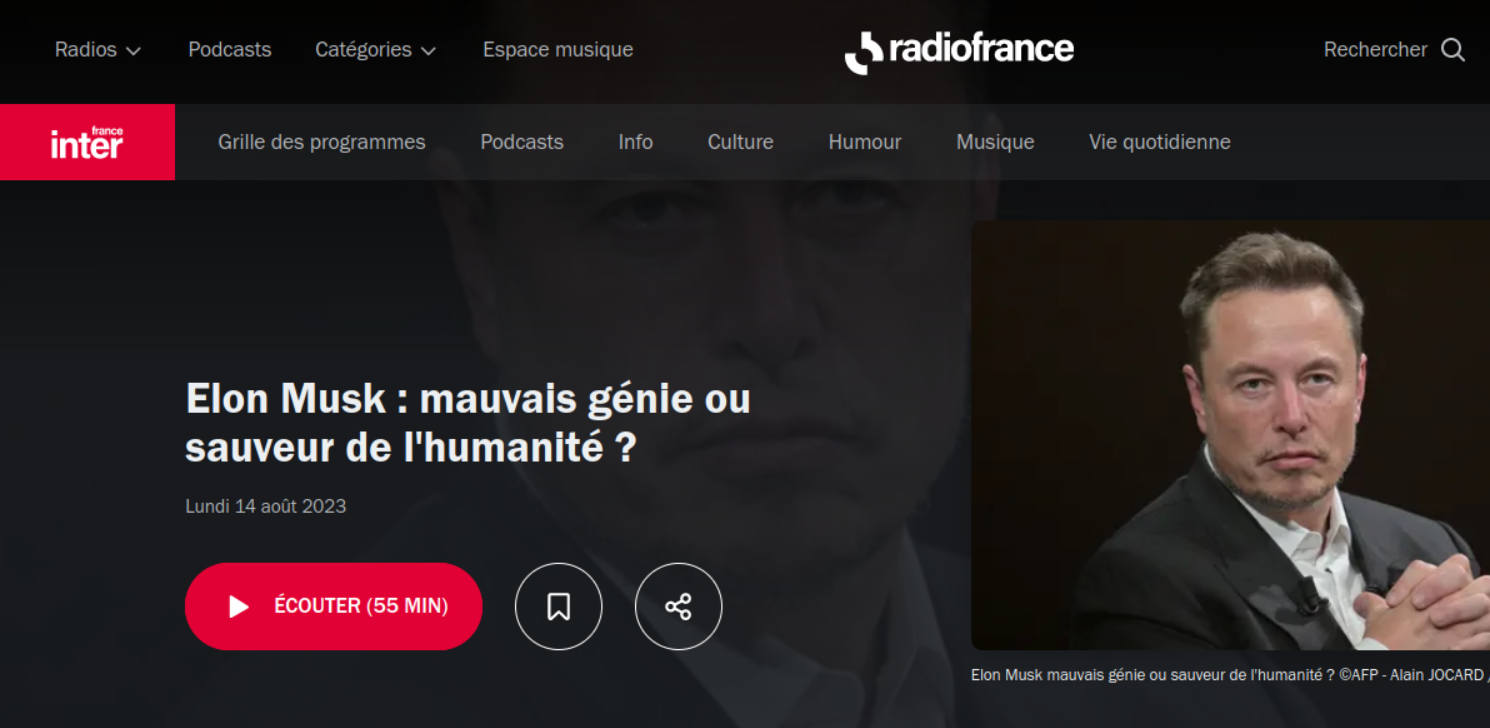The width and height of the screenshot is (1490, 728).
Task: Open Podcasts in the top navigation
Action: click(230, 49)
